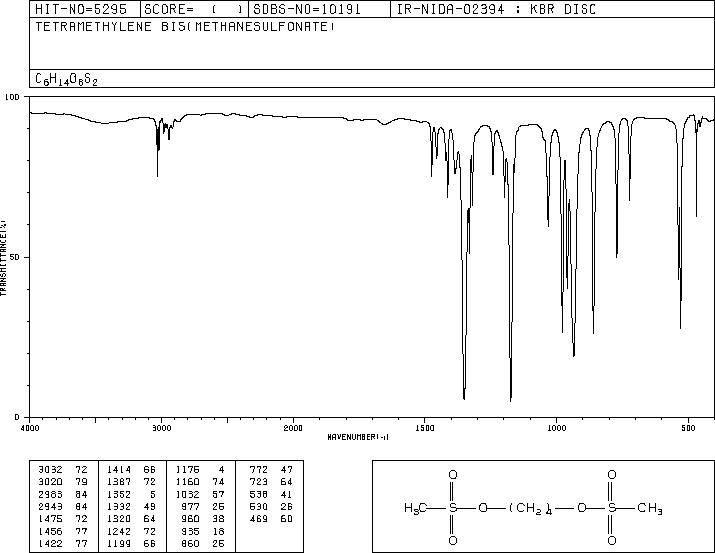Click the transmittance value 4 beside 1176
Screen dimensions: 715x553
pyautogui.click(x=221, y=469)
